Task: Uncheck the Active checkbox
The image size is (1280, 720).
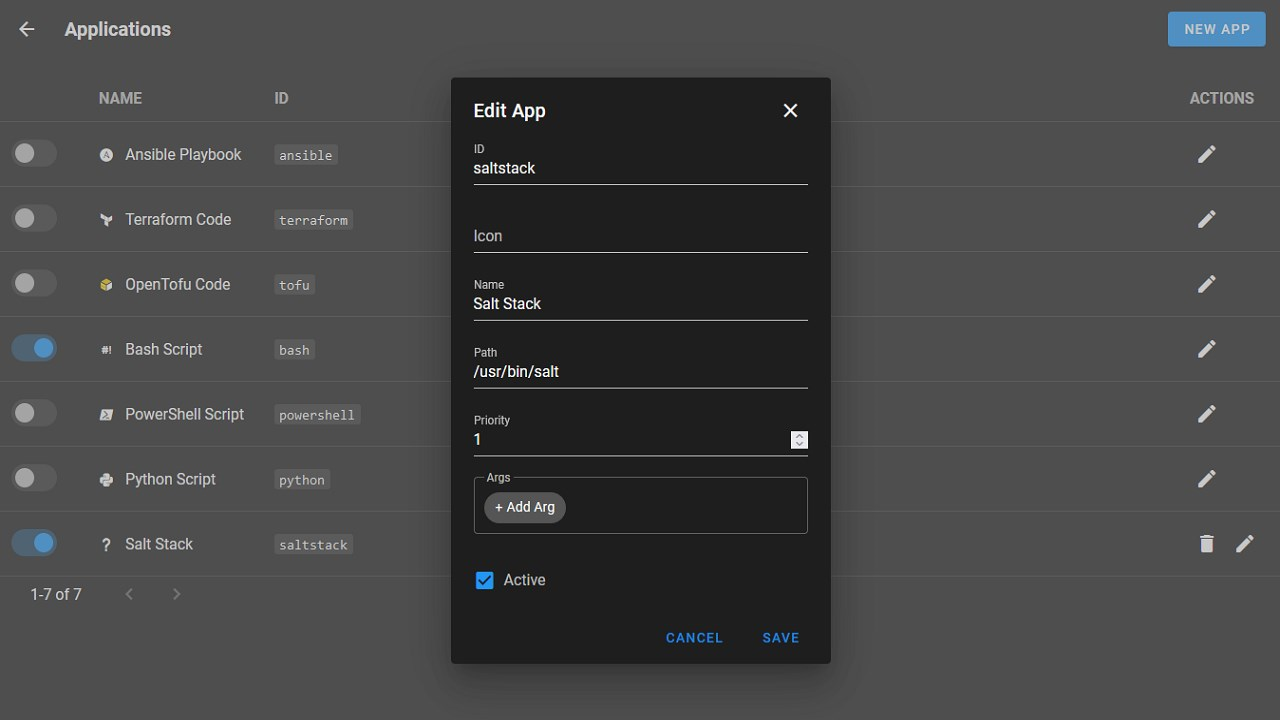Action: (x=484, y=580)
